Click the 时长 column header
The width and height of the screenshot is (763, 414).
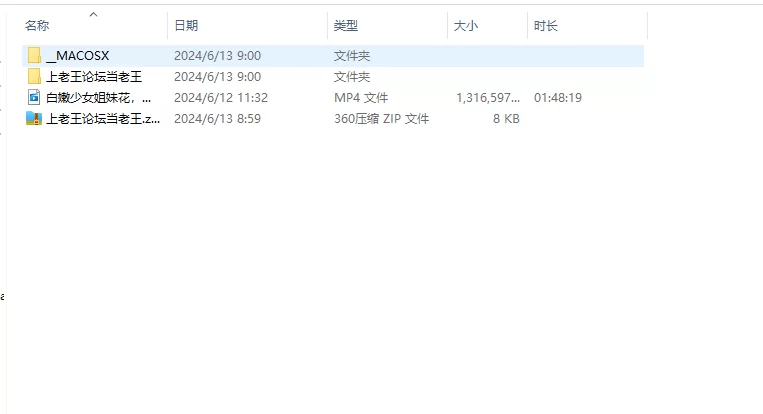click(545, 26)
